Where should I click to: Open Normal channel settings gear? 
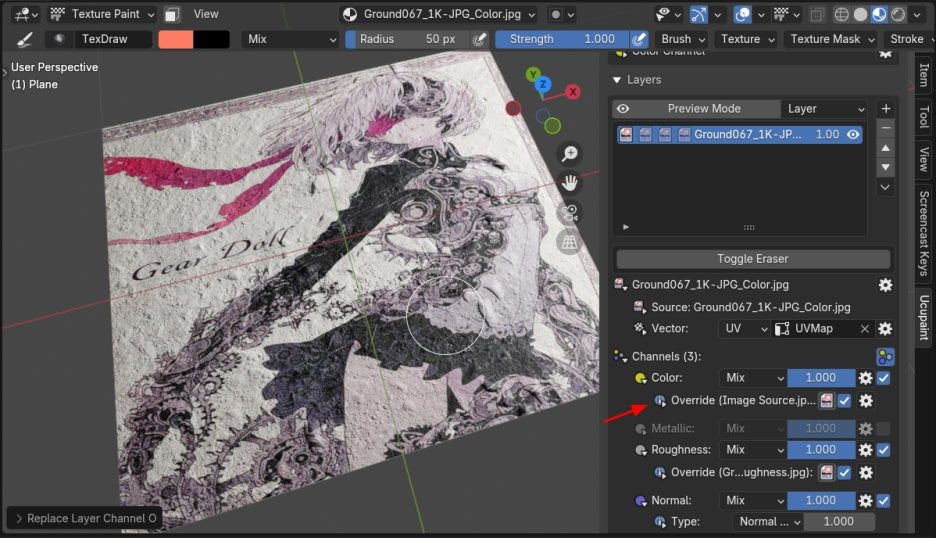[866, 501]
